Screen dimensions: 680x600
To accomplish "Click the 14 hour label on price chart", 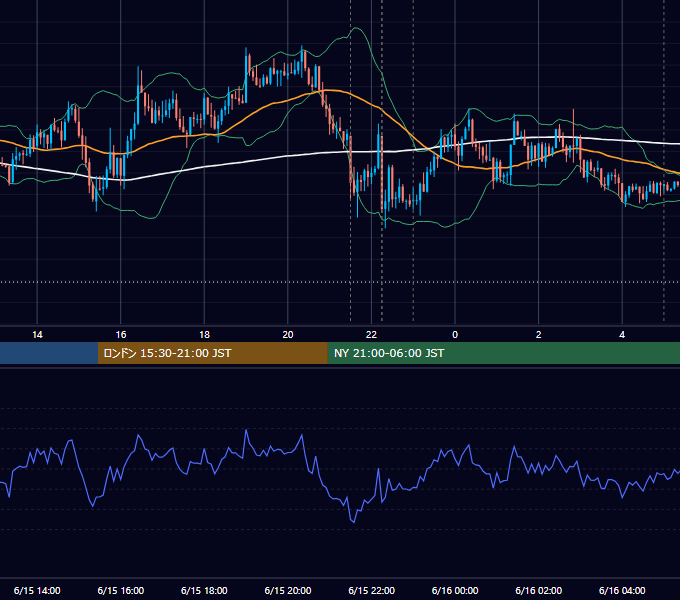I will pos(37,335).
